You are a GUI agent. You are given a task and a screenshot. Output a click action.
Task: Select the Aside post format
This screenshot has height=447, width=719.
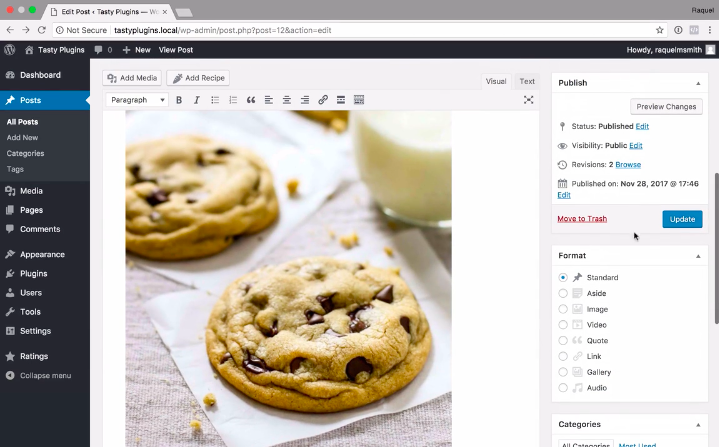tap(563, 293)
